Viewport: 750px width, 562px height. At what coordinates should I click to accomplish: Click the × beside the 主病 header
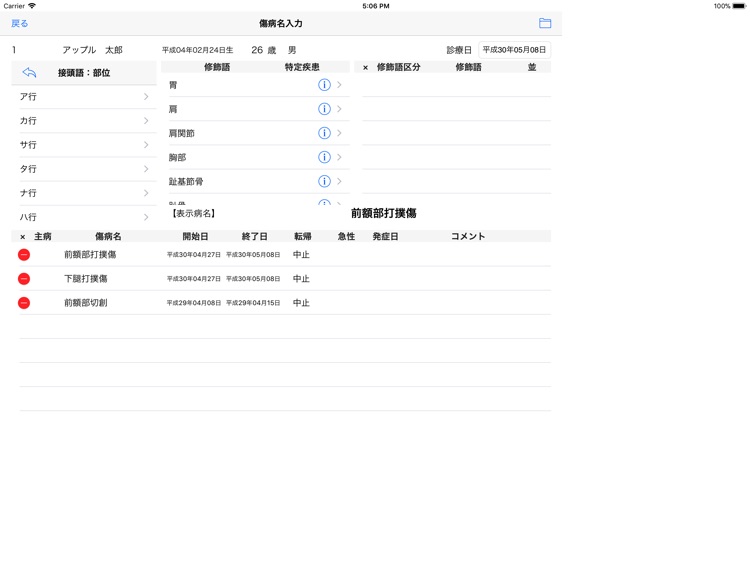point(22,237)
